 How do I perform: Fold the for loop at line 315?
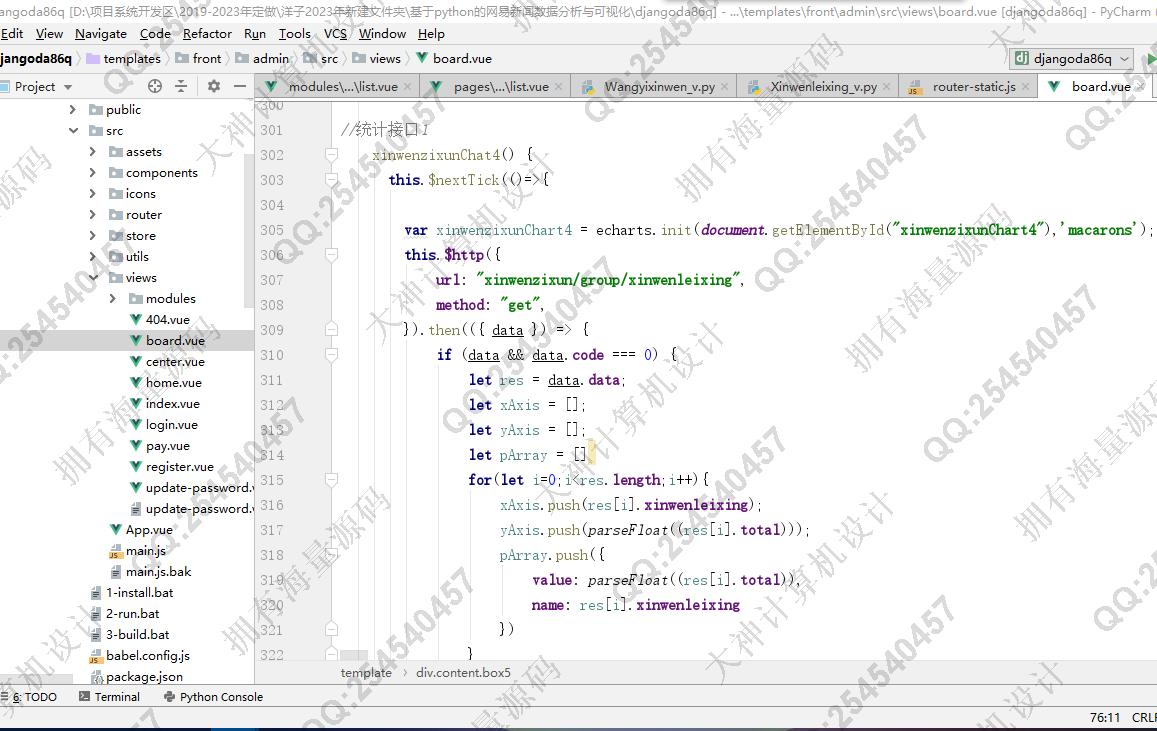coord(331,480)
